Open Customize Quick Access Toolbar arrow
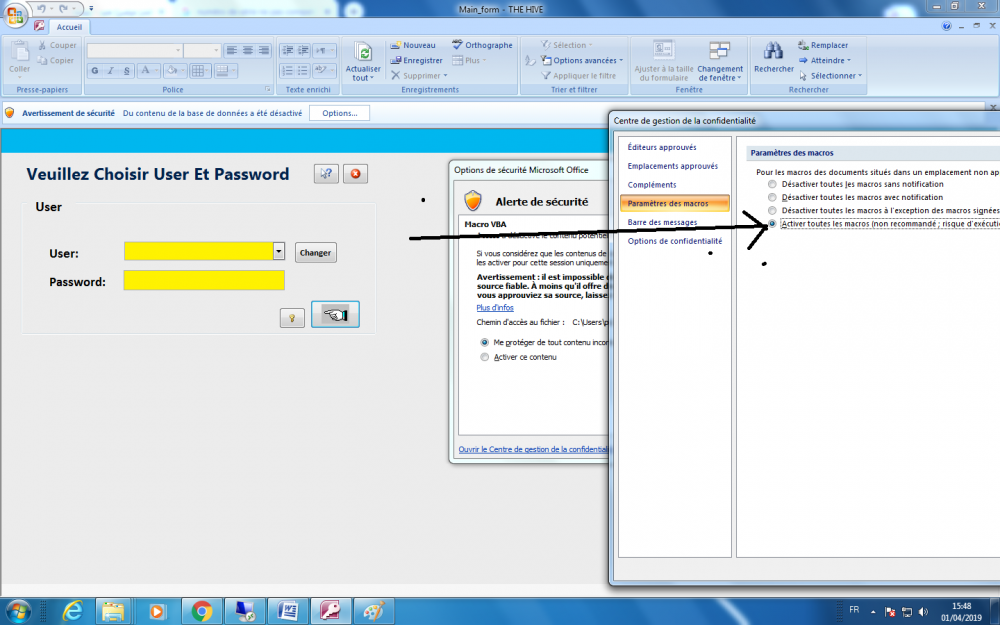 [x=91, y=9]
